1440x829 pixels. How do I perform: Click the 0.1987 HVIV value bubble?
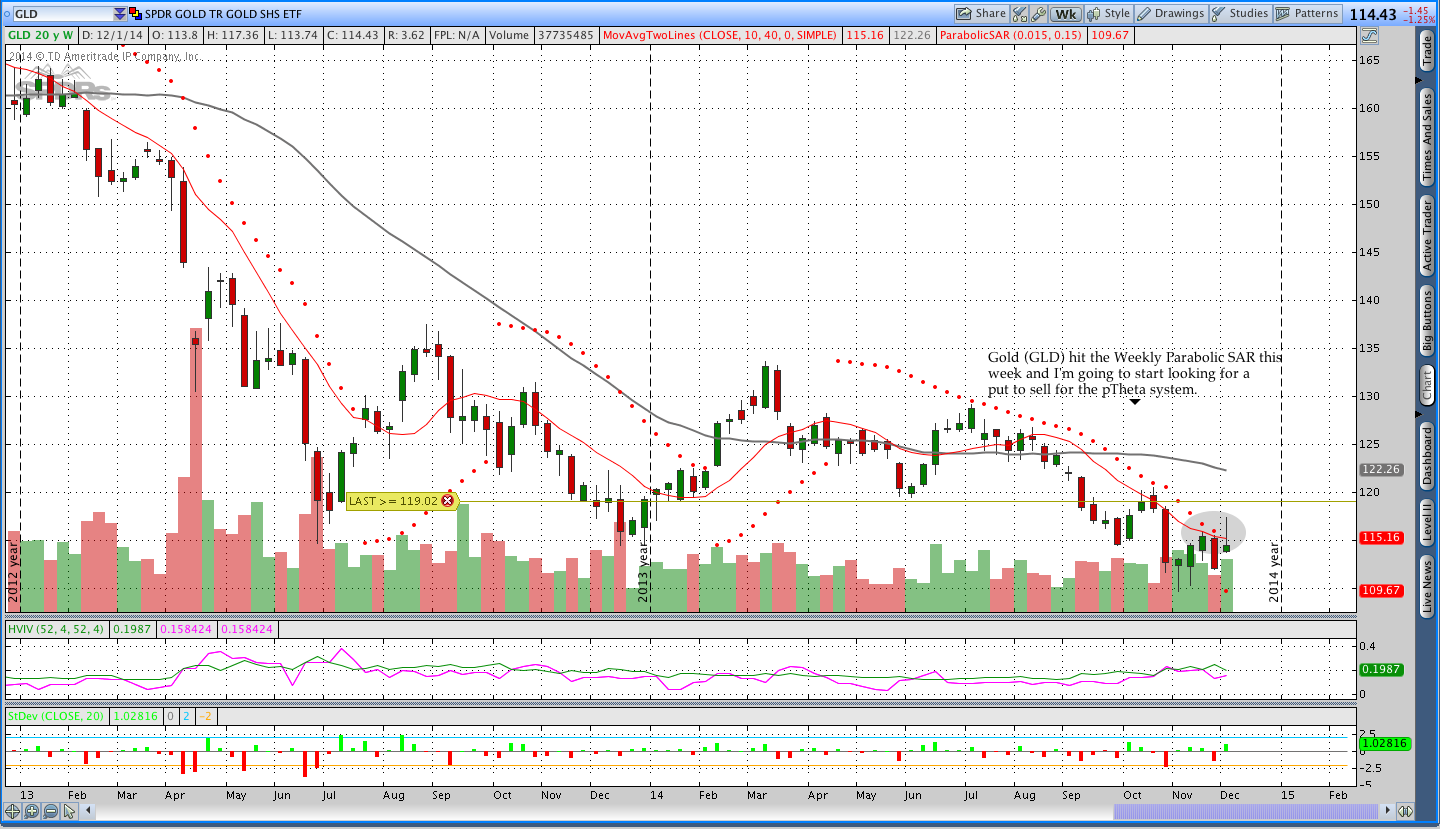click(1380, 669)
